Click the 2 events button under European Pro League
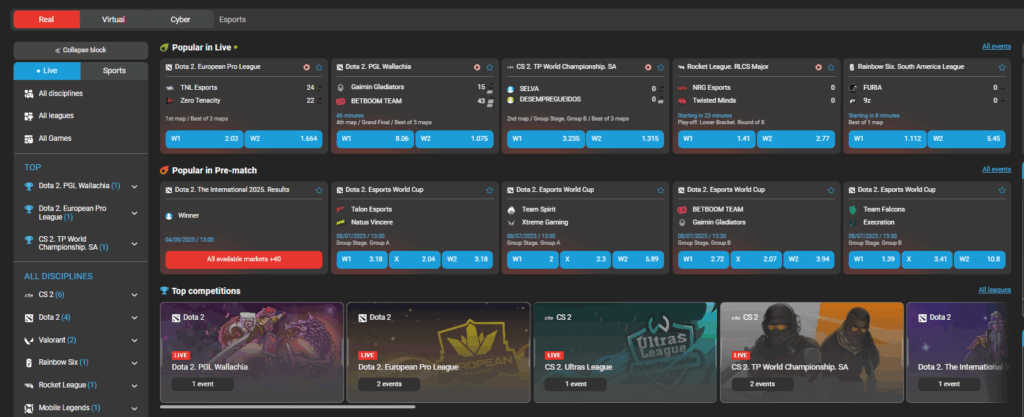This screenshot has width=1024, height=417. tap(389, 384)
